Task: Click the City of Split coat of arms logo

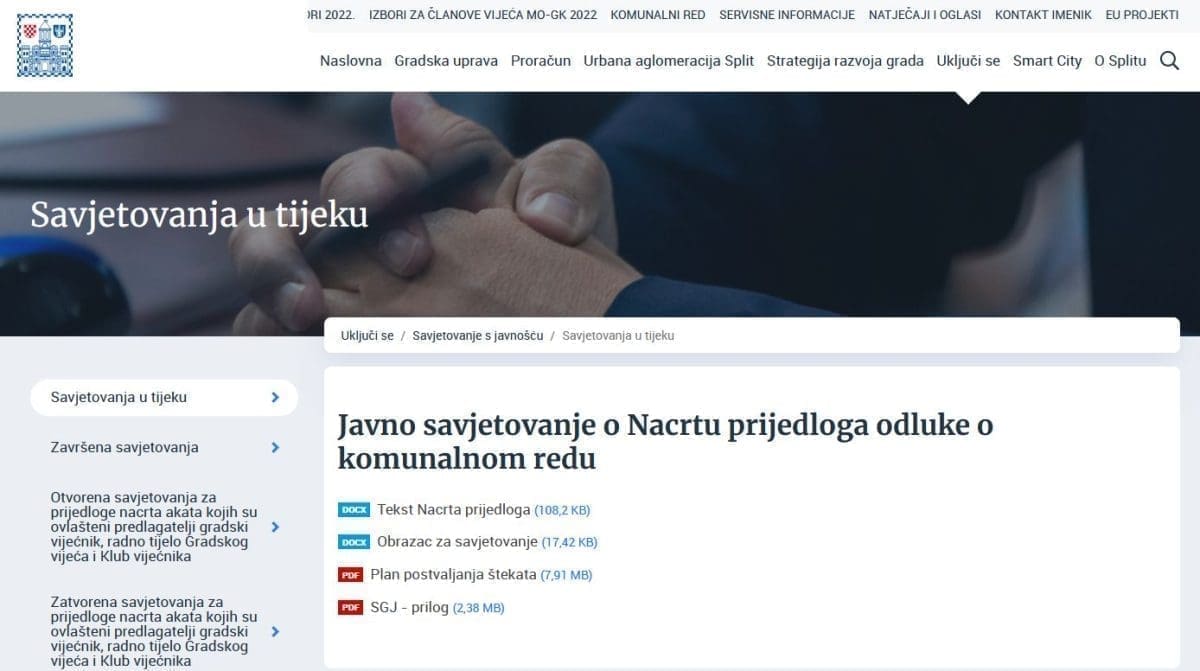Action: click(45, 46)
